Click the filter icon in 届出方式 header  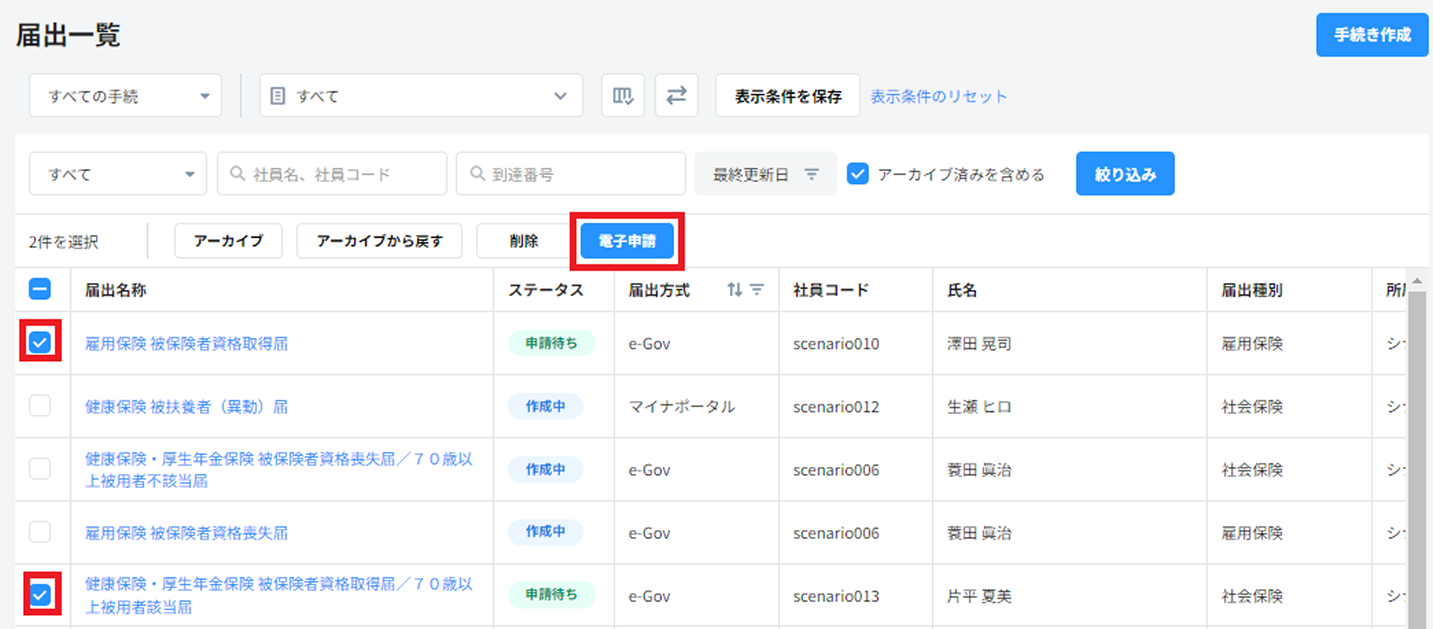757,290
